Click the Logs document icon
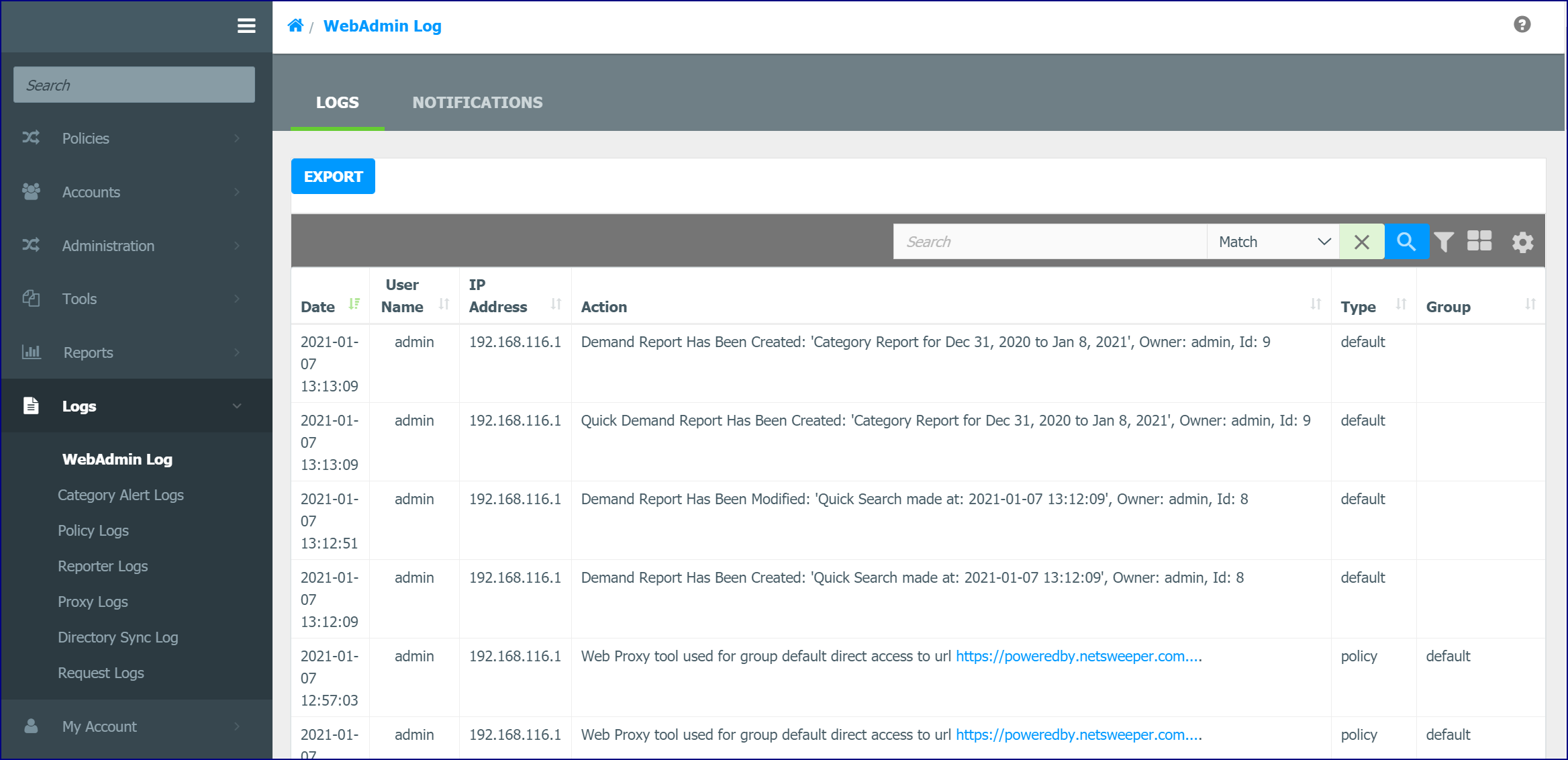 31,406
